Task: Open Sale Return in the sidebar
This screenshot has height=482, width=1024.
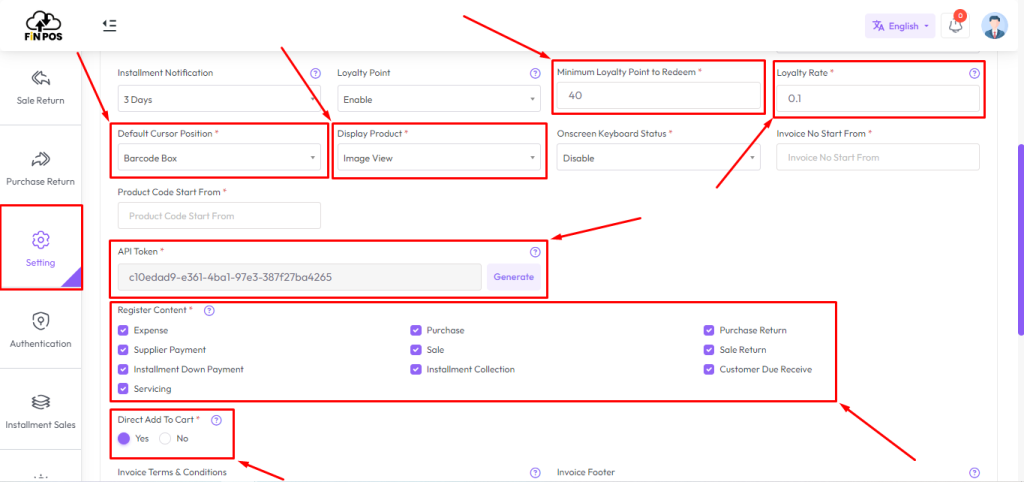Action: 41,87
